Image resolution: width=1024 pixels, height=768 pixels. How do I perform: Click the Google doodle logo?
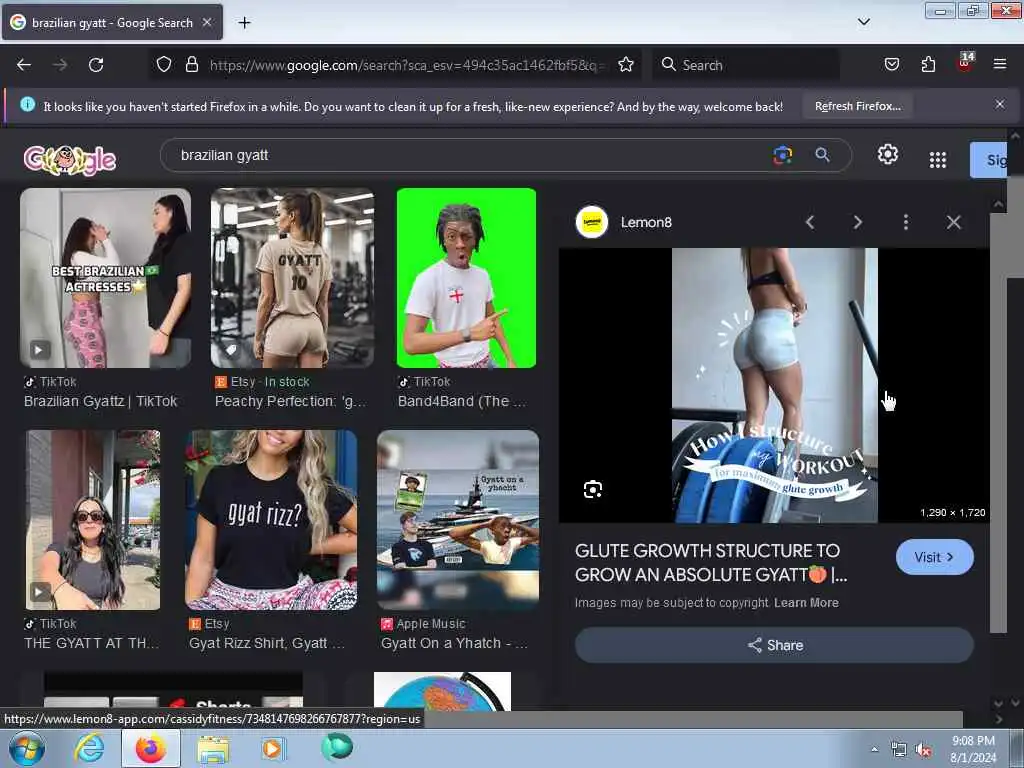pos(70,159)
